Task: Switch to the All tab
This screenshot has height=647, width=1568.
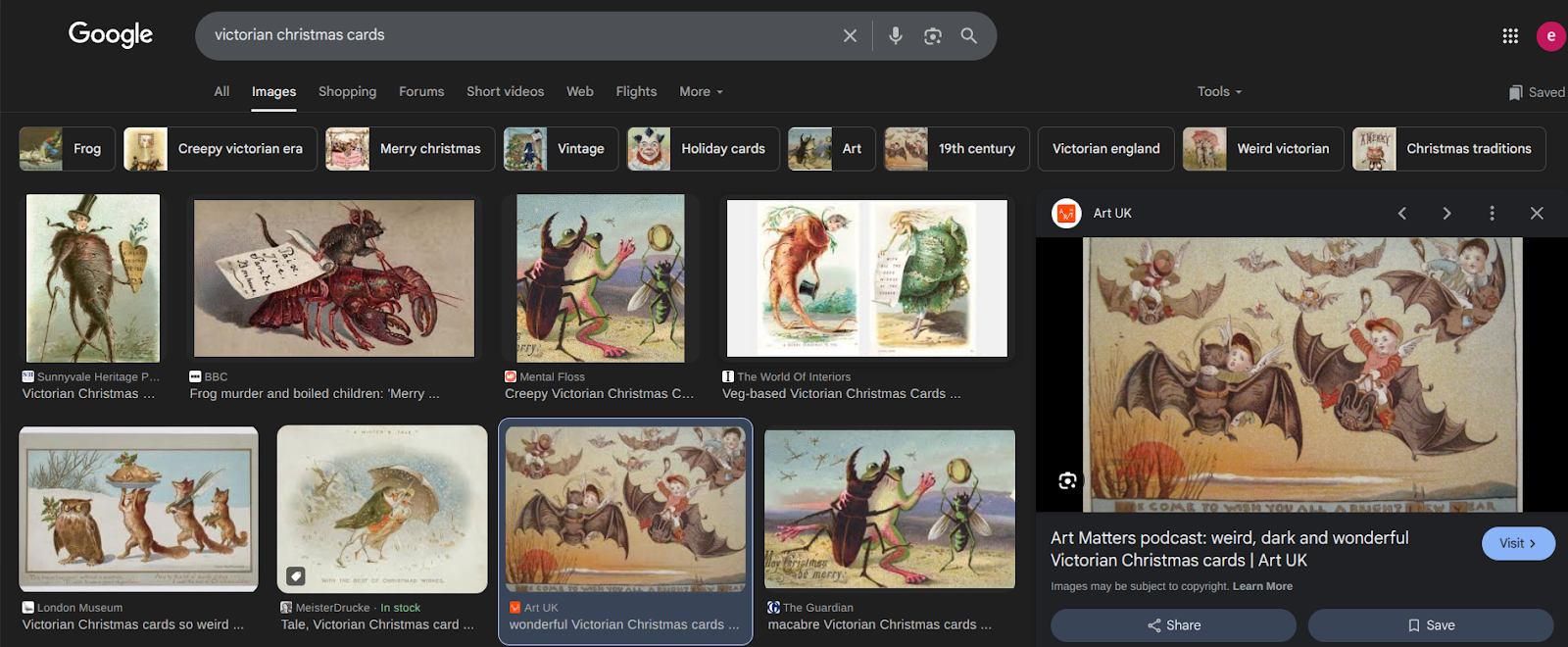Action: [221, 91]
